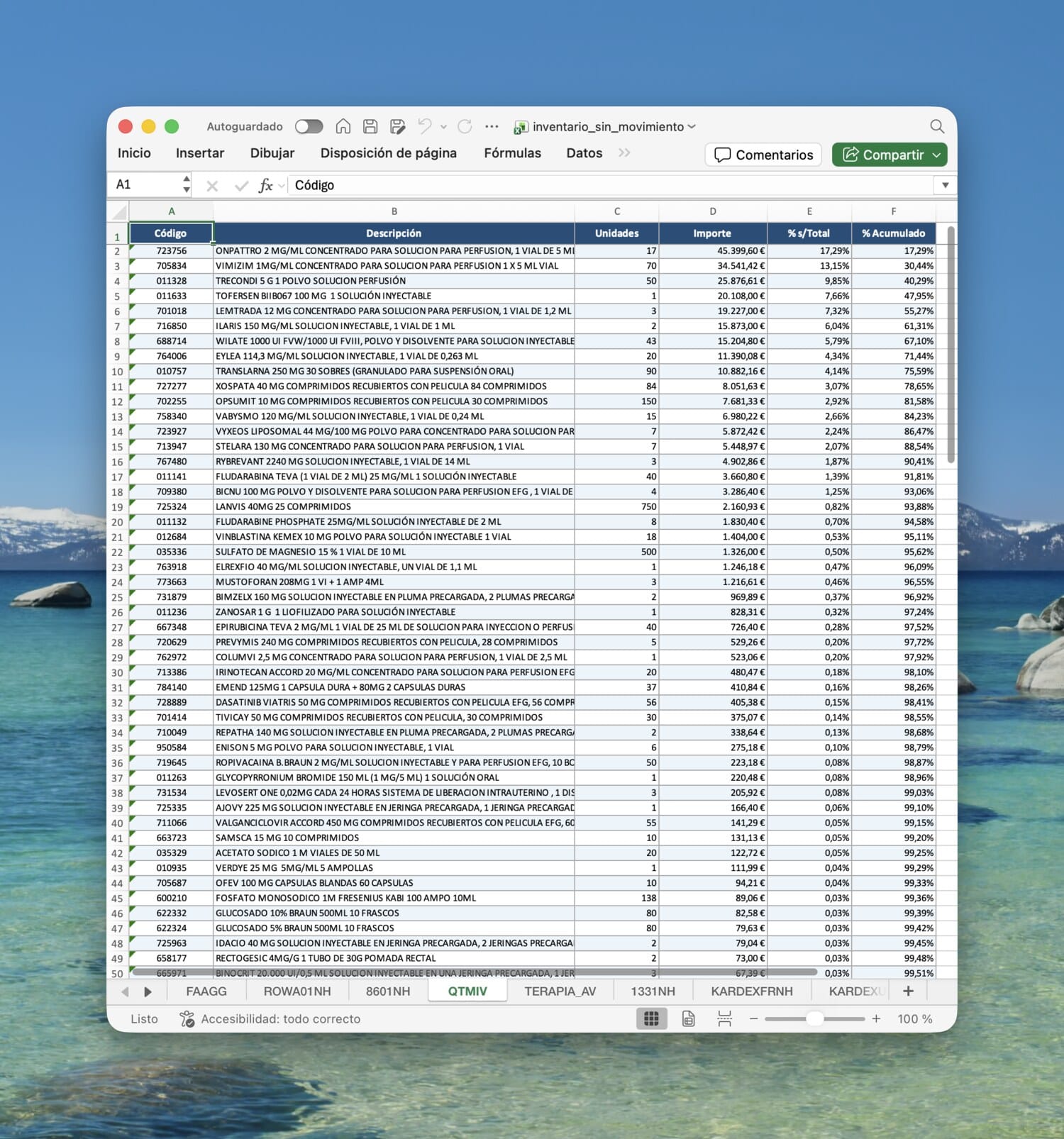Open the Name Box stepper arrows
Screen dimensions: 1064x1139
click(x=187, y=184)
